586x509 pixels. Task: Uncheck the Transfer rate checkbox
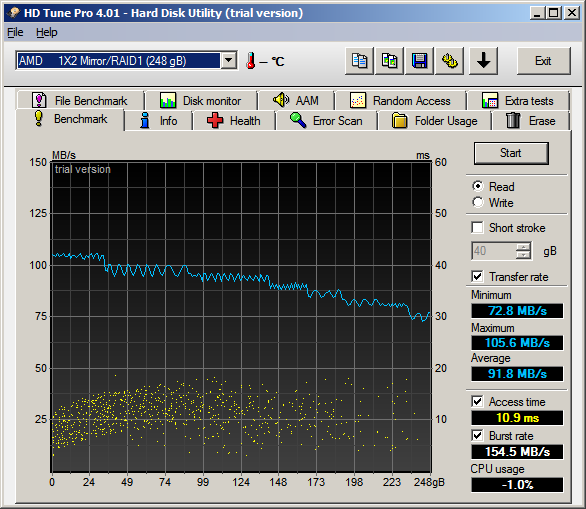click(x=477, y=277)
